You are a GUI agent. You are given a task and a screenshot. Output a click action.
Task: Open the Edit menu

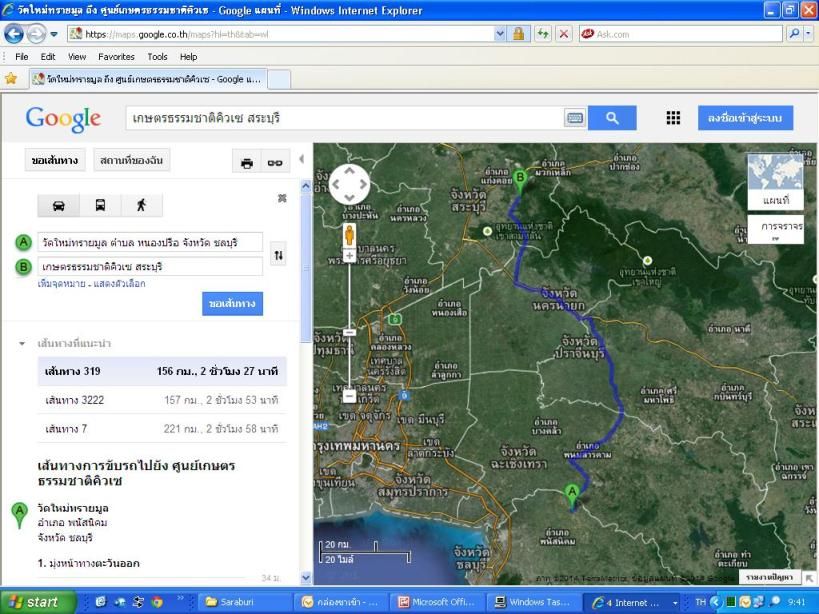click(x=48, y=57)
